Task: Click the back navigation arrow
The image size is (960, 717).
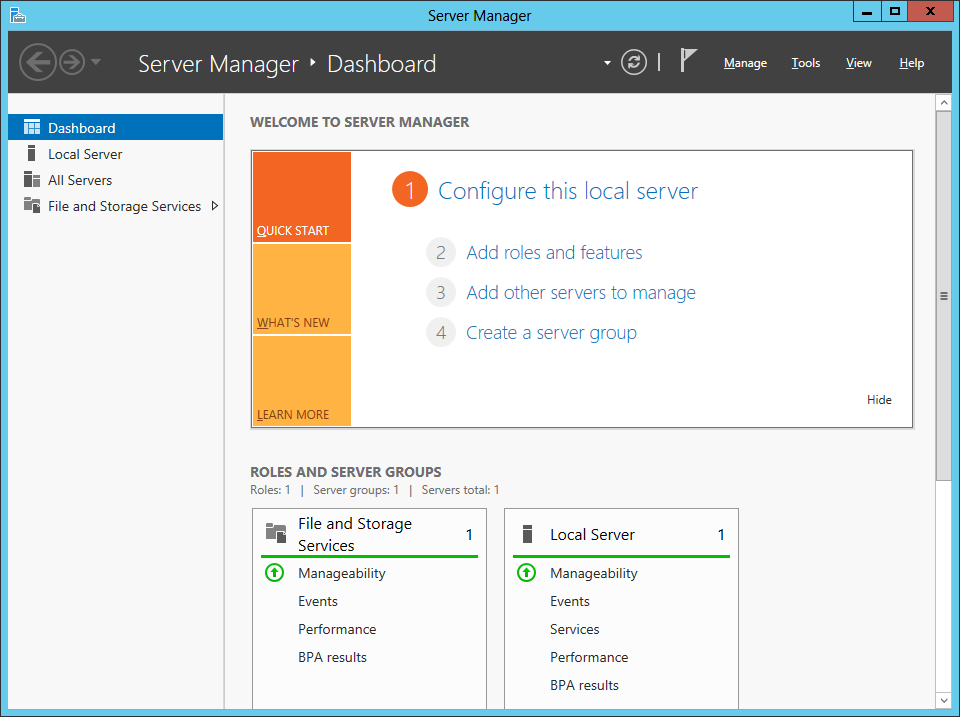Action: coord(38,62)
